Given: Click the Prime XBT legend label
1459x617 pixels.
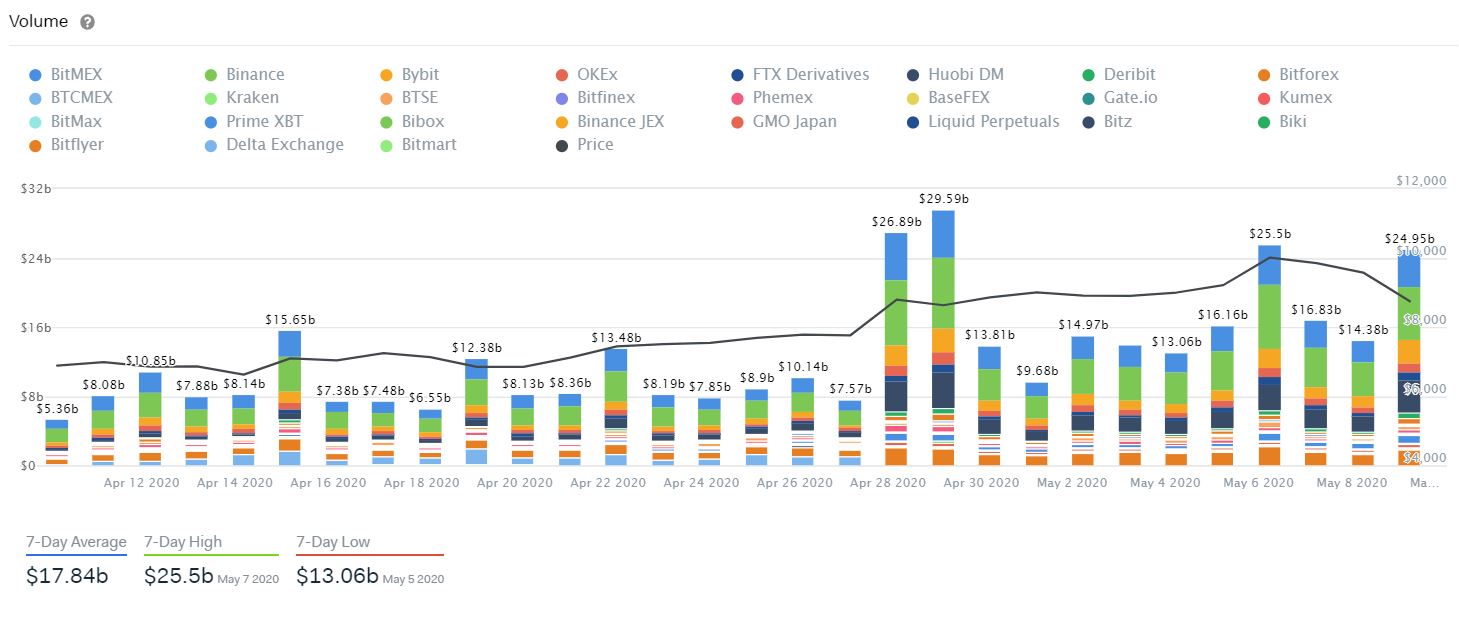Looking at the screenshot, I should 265,122.
